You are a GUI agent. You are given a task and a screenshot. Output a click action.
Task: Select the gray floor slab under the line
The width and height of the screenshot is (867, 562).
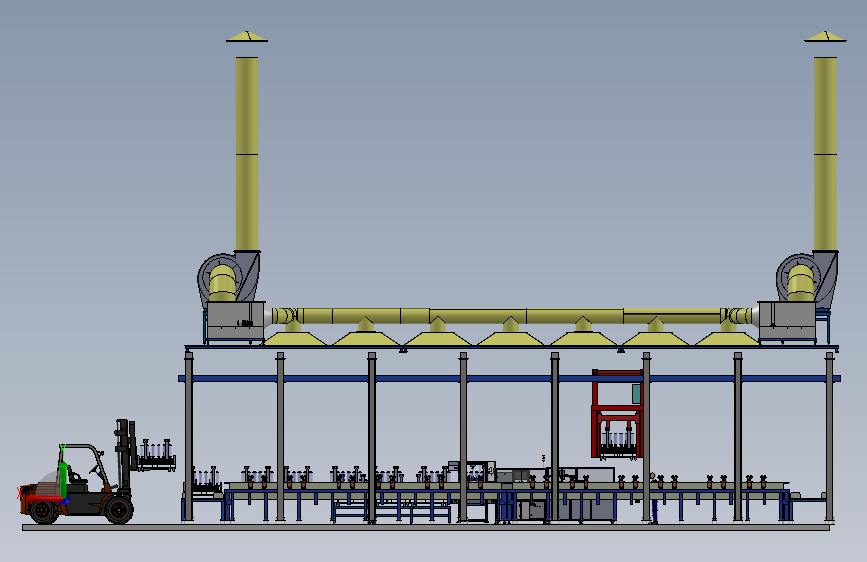click(426, 528)
